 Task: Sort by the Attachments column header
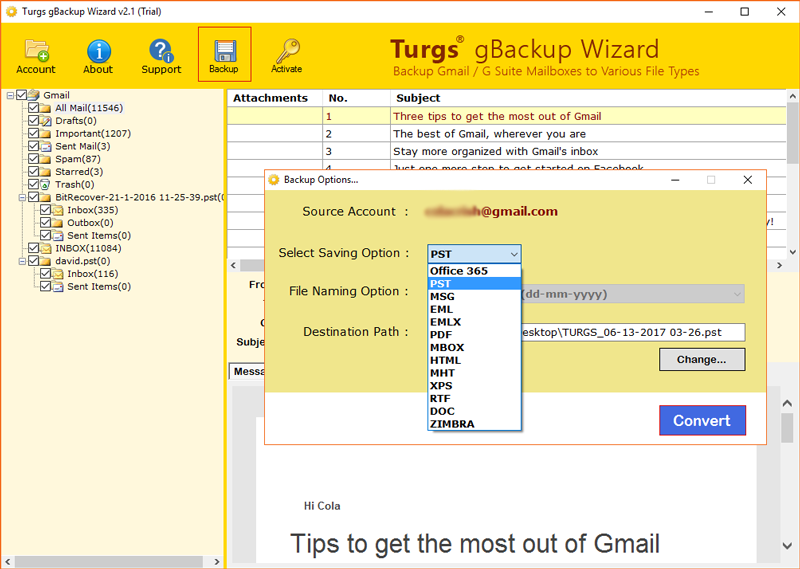(275, 98)
